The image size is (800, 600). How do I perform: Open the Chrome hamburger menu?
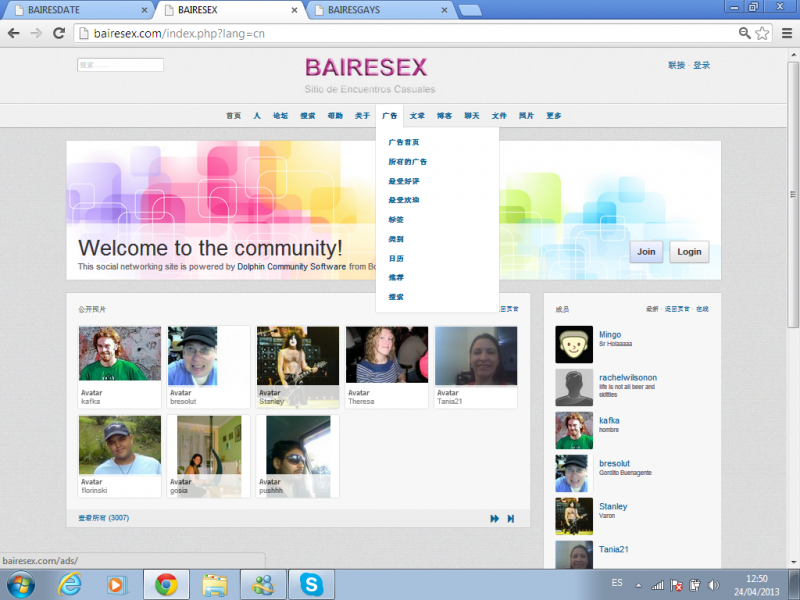787,34
